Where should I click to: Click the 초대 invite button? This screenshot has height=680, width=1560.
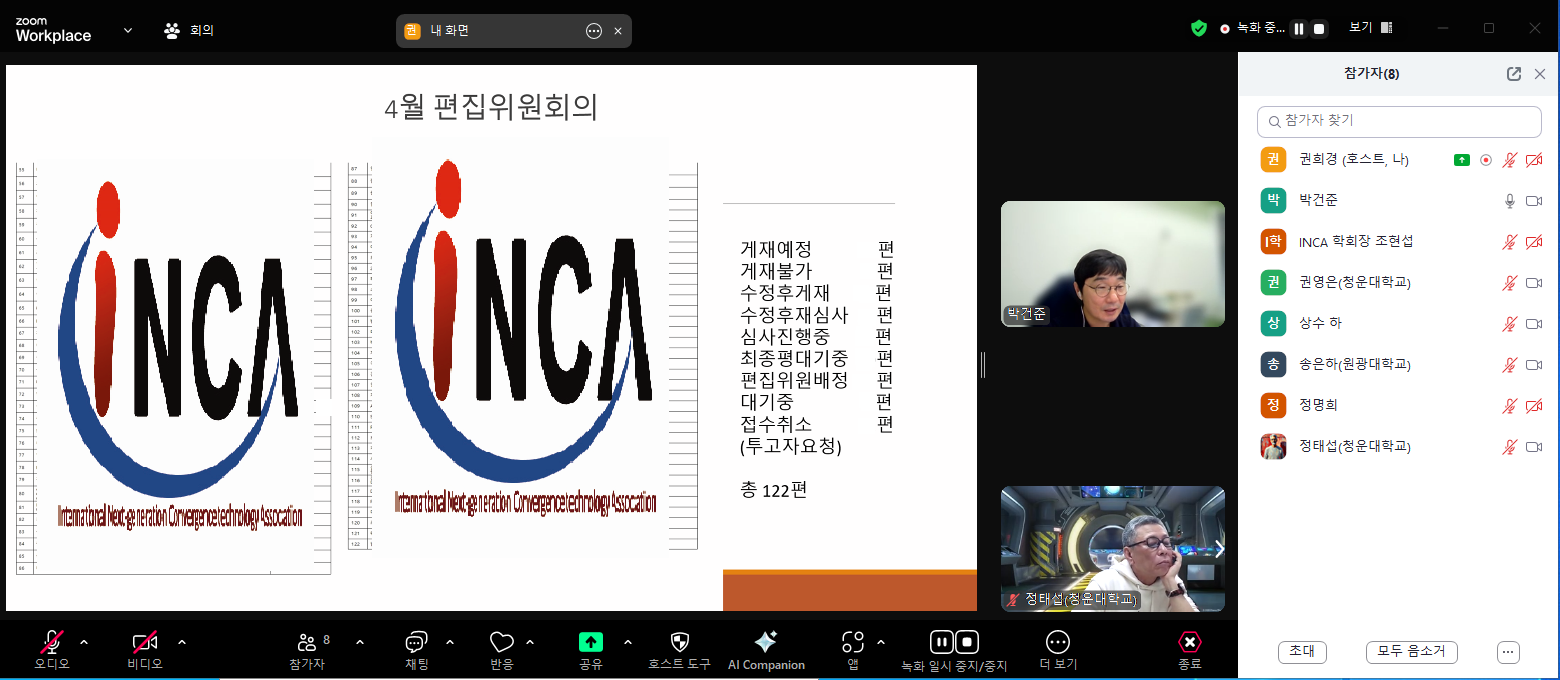(x=1302, y=651)
